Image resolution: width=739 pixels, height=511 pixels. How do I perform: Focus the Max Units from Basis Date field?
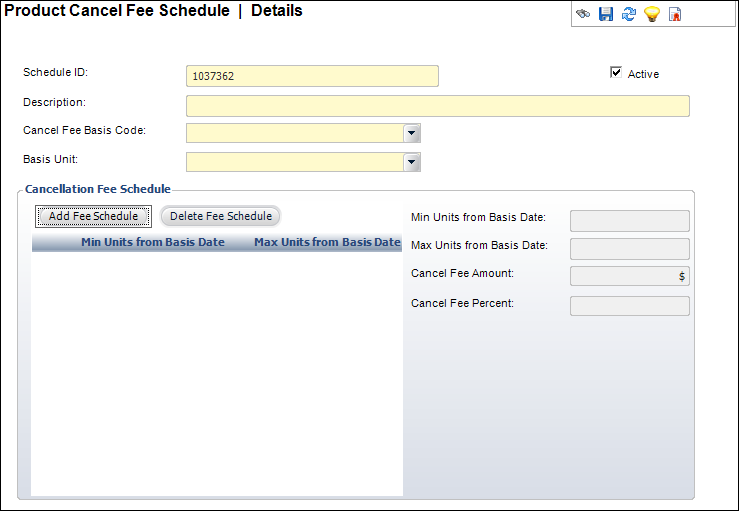(x=630, y=248)
